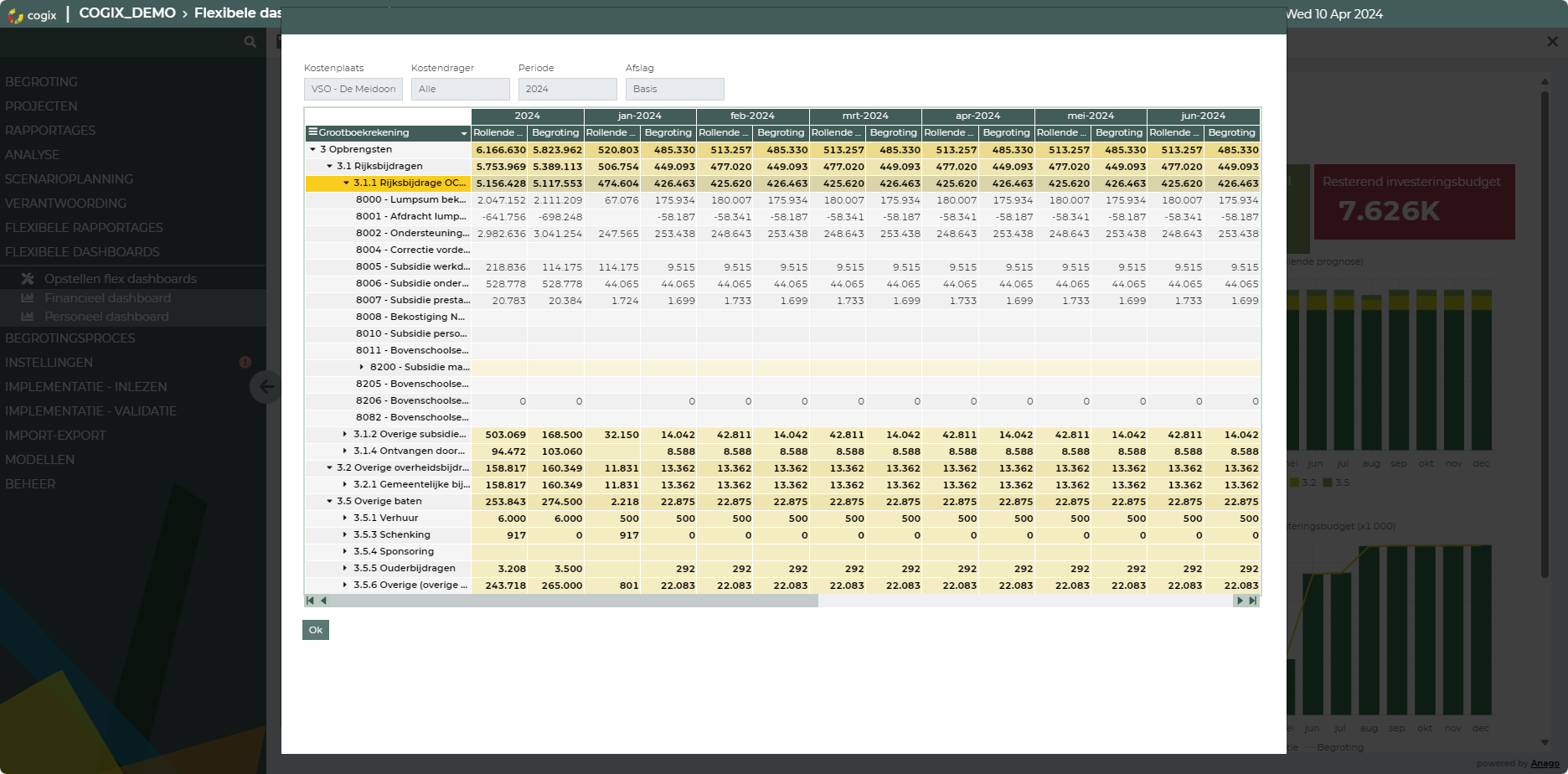Expand the 3.5.5 Ouderbijdragen row
The height and width of the screenshot is (774, 1568).
[345, 568]
